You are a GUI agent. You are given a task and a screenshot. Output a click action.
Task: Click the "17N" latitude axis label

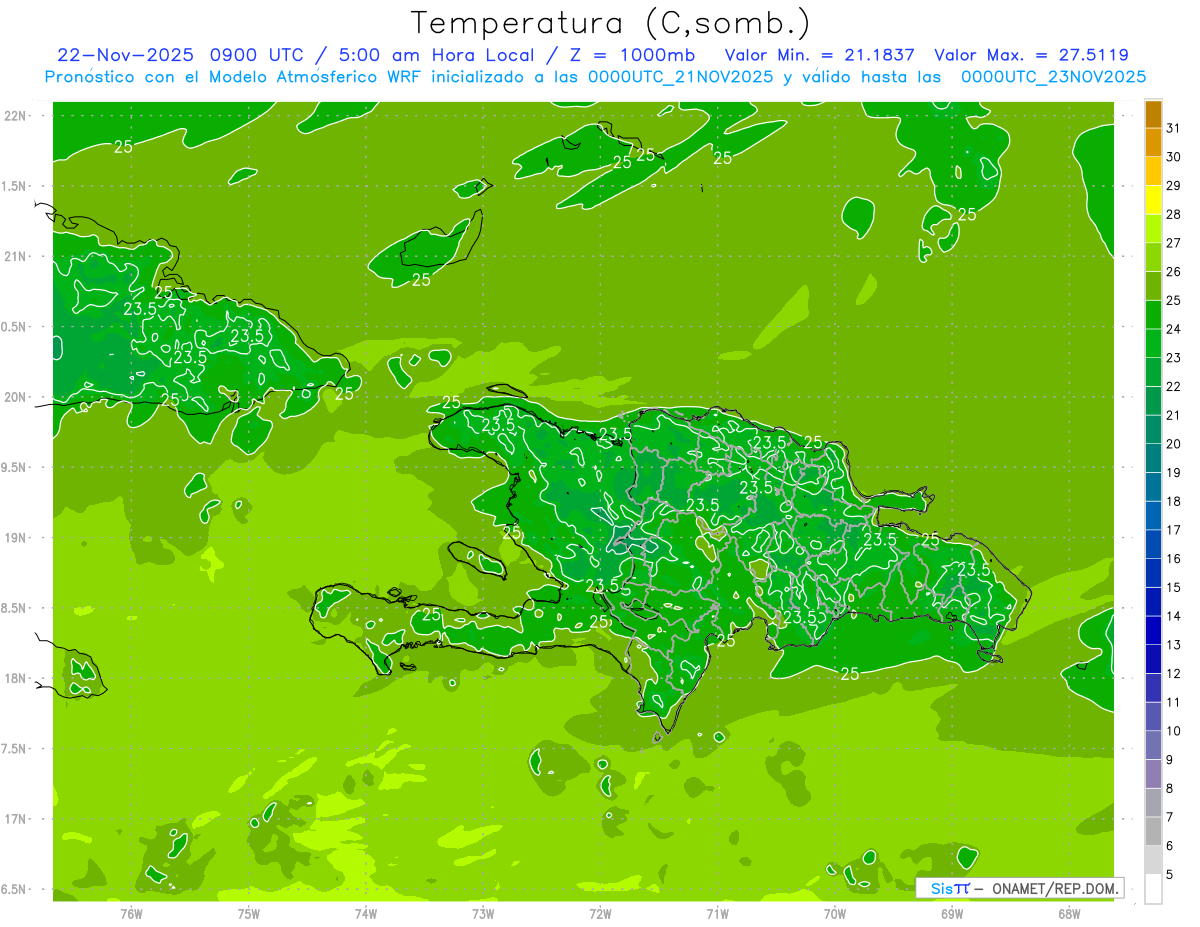click(15, 819)
